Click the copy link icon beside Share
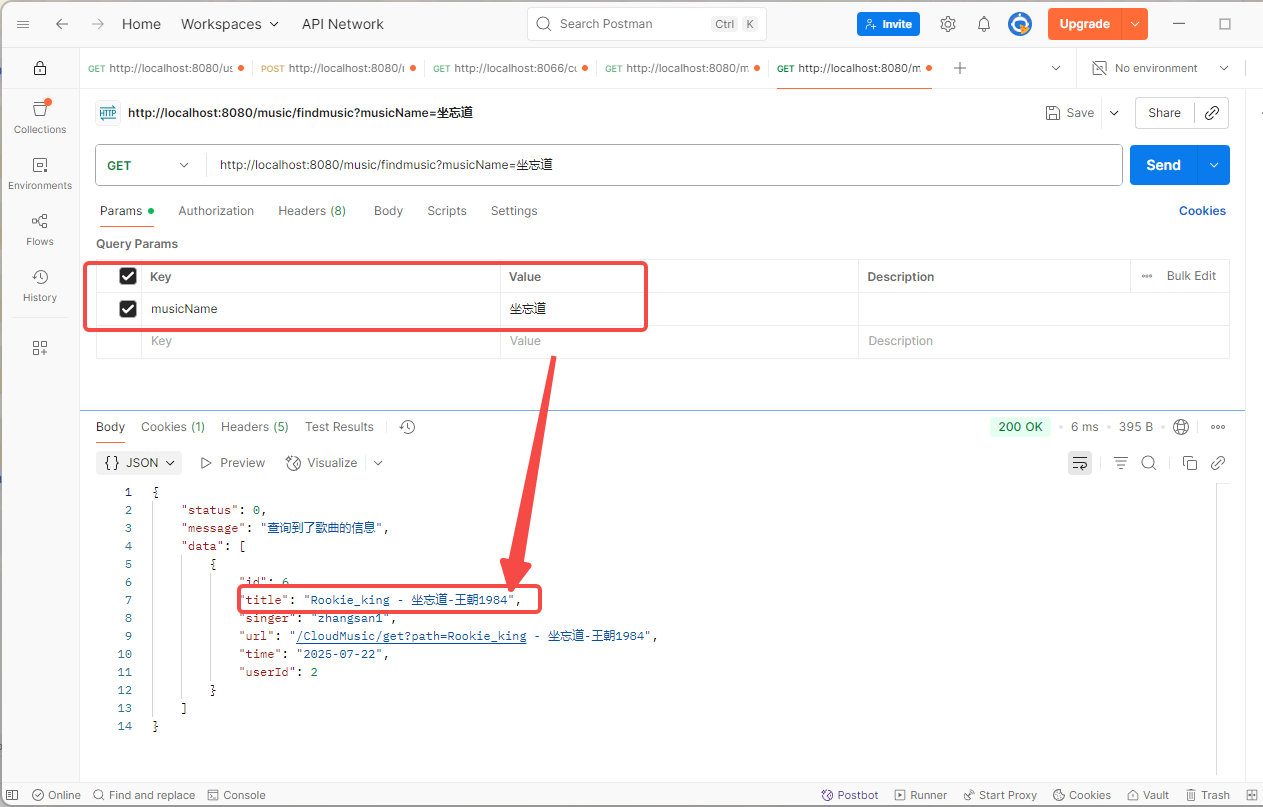 (1212, 113)
